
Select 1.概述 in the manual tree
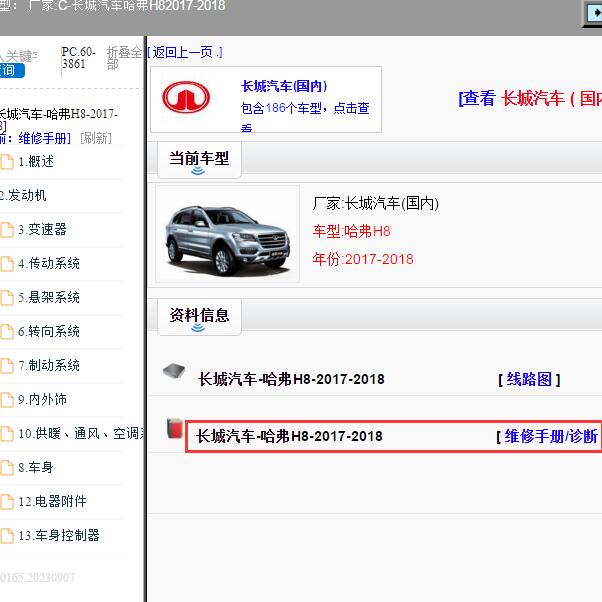click(x=36, y=162)
